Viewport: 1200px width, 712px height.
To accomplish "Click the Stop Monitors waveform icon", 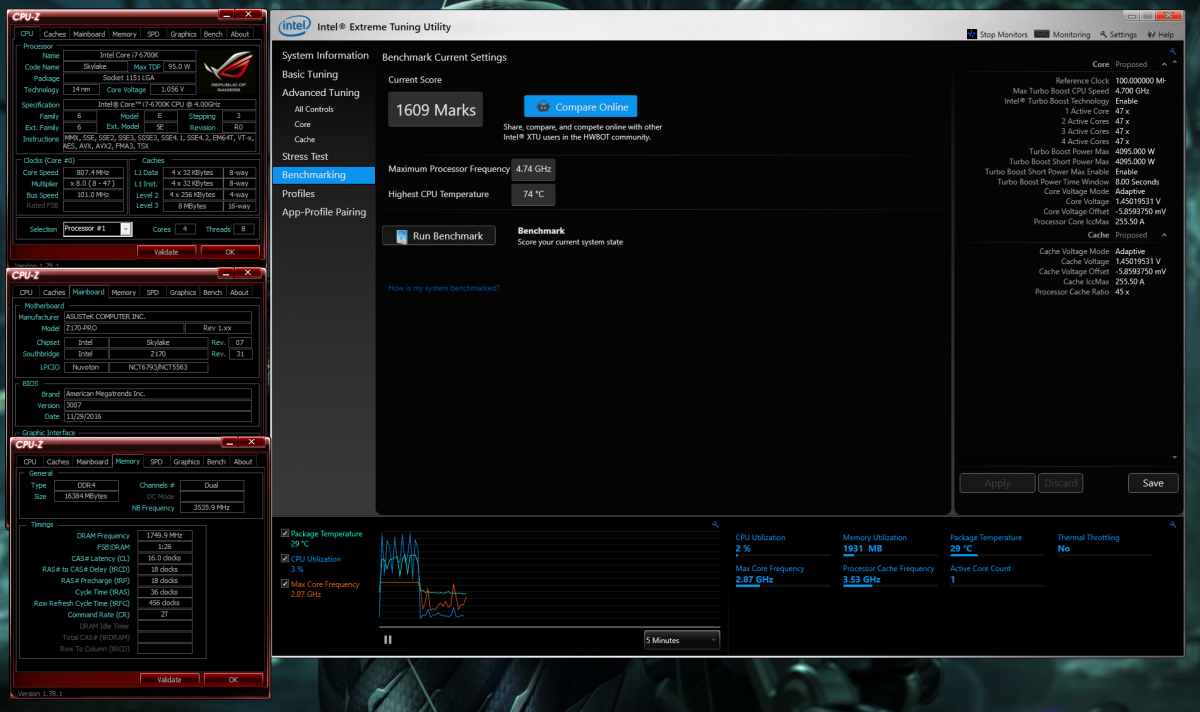I will pyautogui.click(x=972, y=34).
